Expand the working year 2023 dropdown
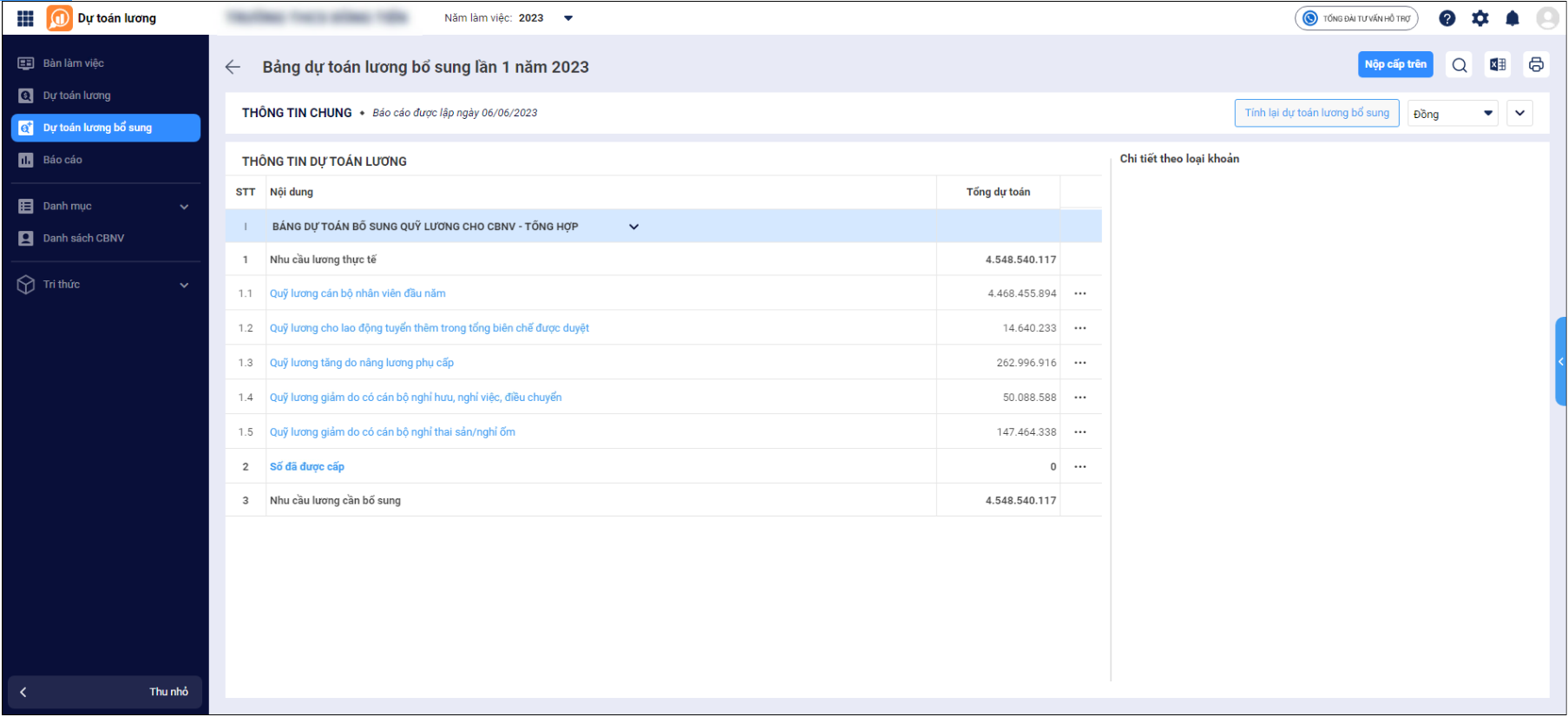 (x=568, y=18)
